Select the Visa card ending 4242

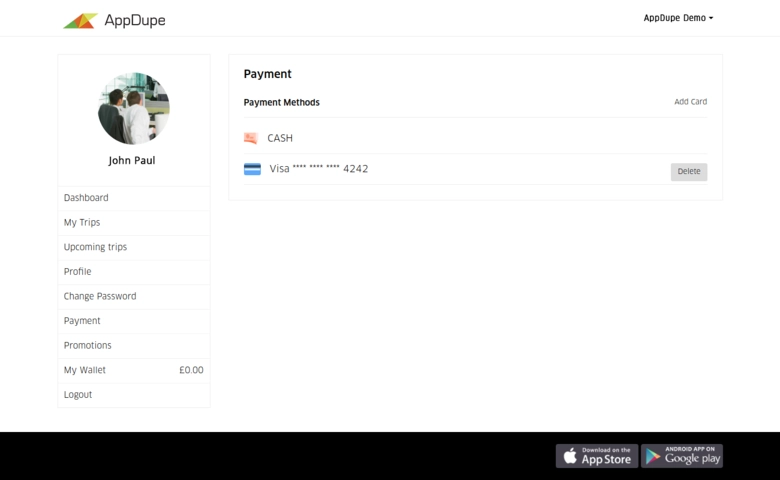[x=319, y=169]
